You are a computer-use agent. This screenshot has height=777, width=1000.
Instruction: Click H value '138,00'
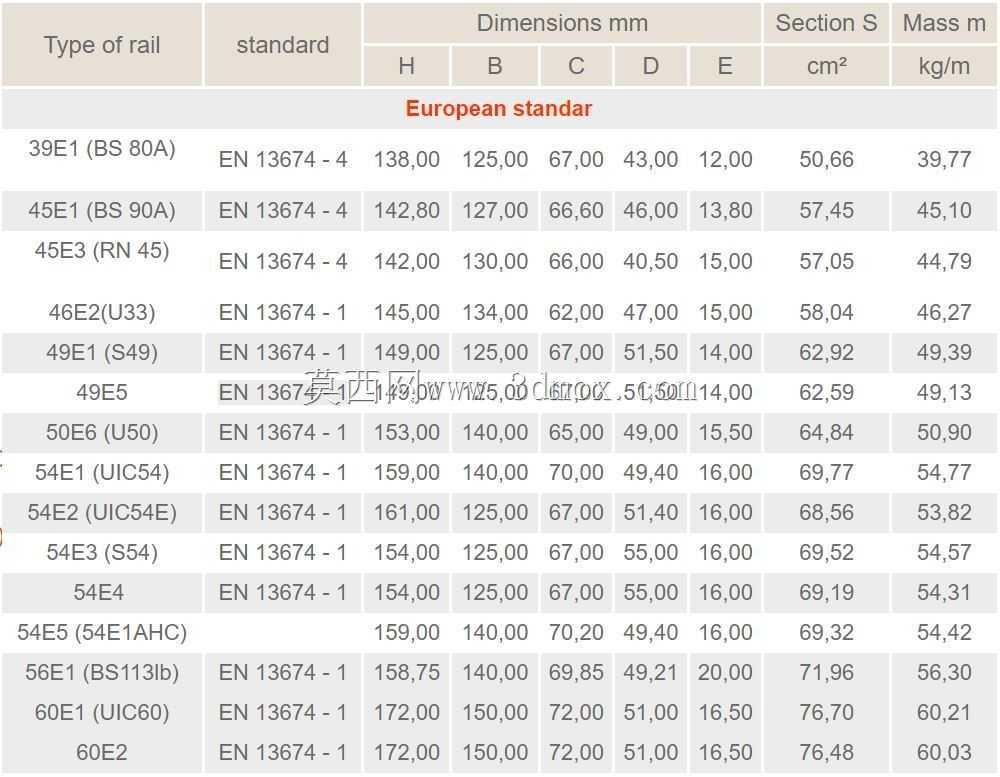(x=406, y=159)
